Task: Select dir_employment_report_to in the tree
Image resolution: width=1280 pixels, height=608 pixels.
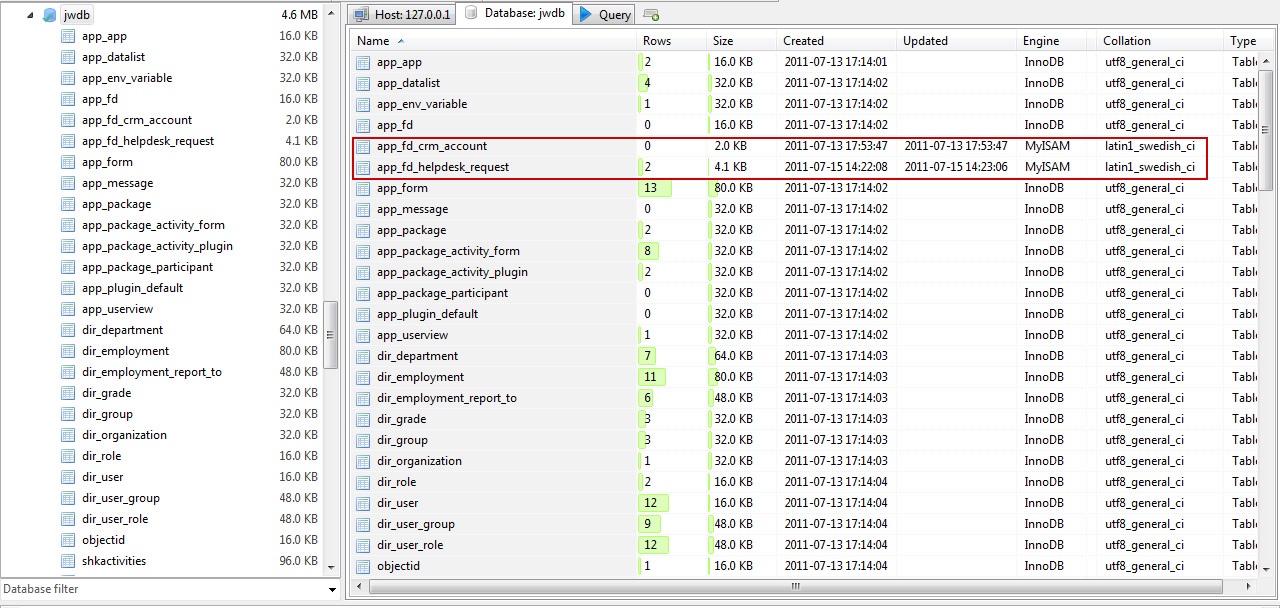Action: coord(152,372)
